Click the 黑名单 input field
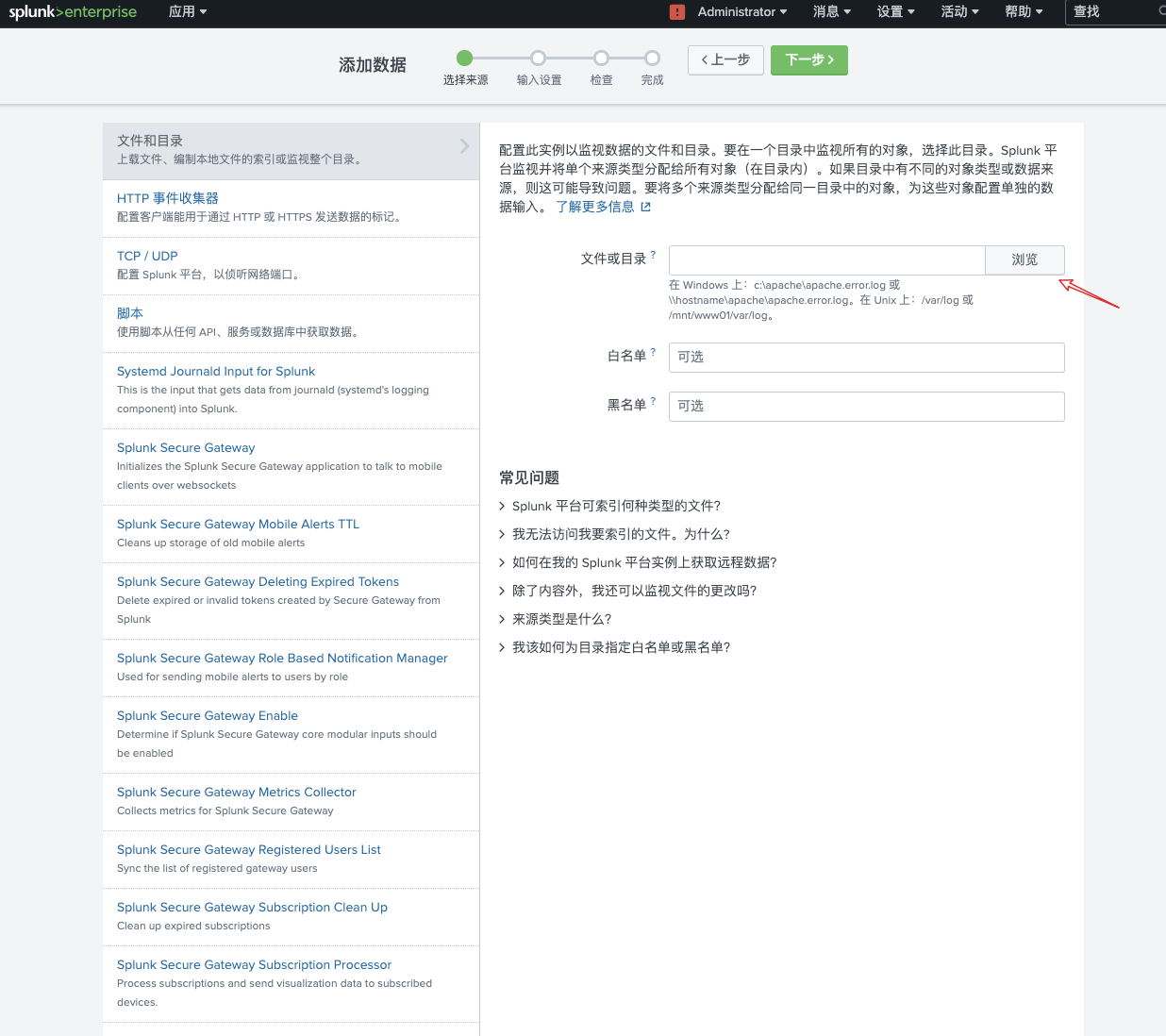 tap(866, 407)
